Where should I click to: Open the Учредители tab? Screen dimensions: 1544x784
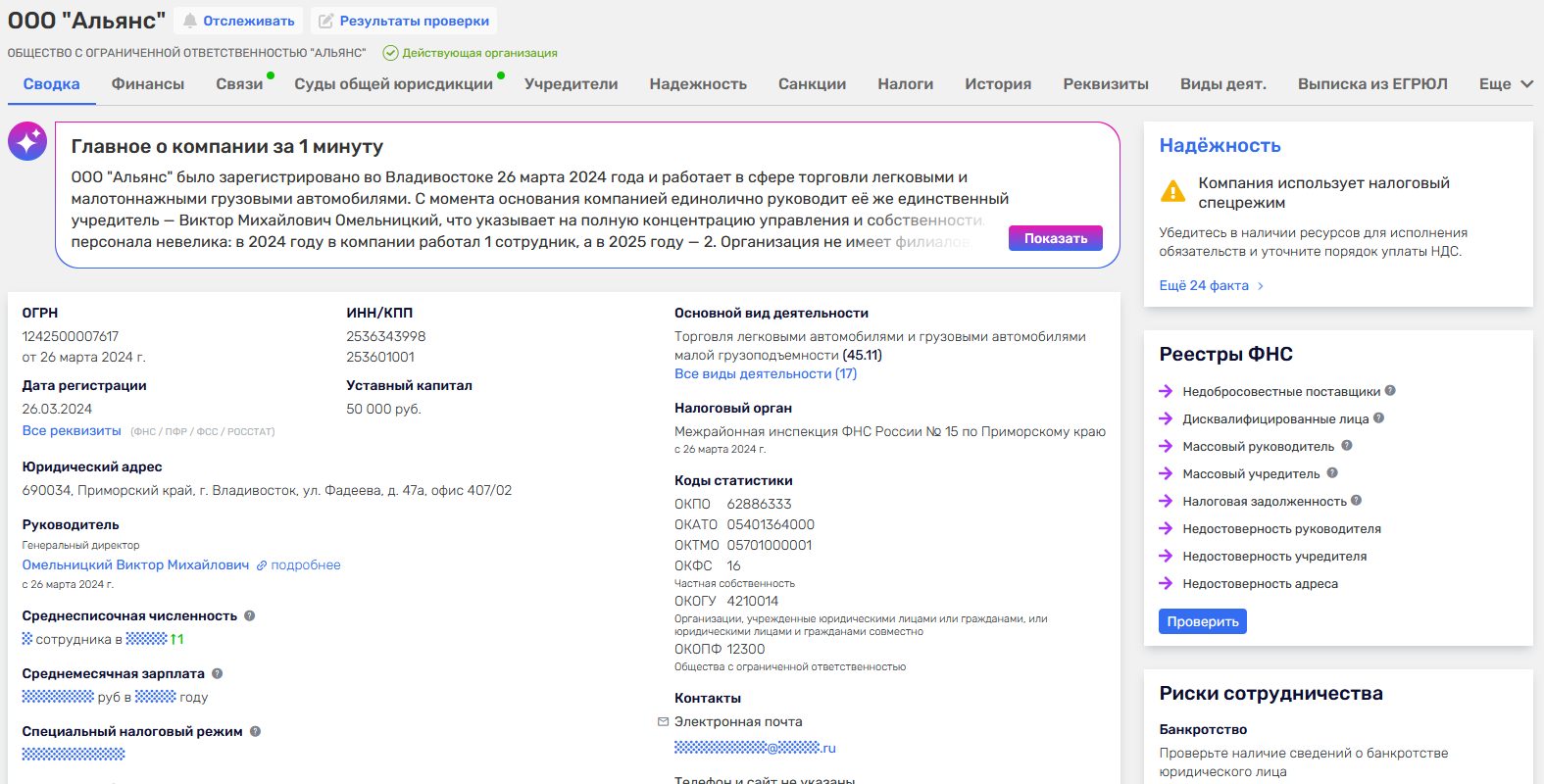572,84
